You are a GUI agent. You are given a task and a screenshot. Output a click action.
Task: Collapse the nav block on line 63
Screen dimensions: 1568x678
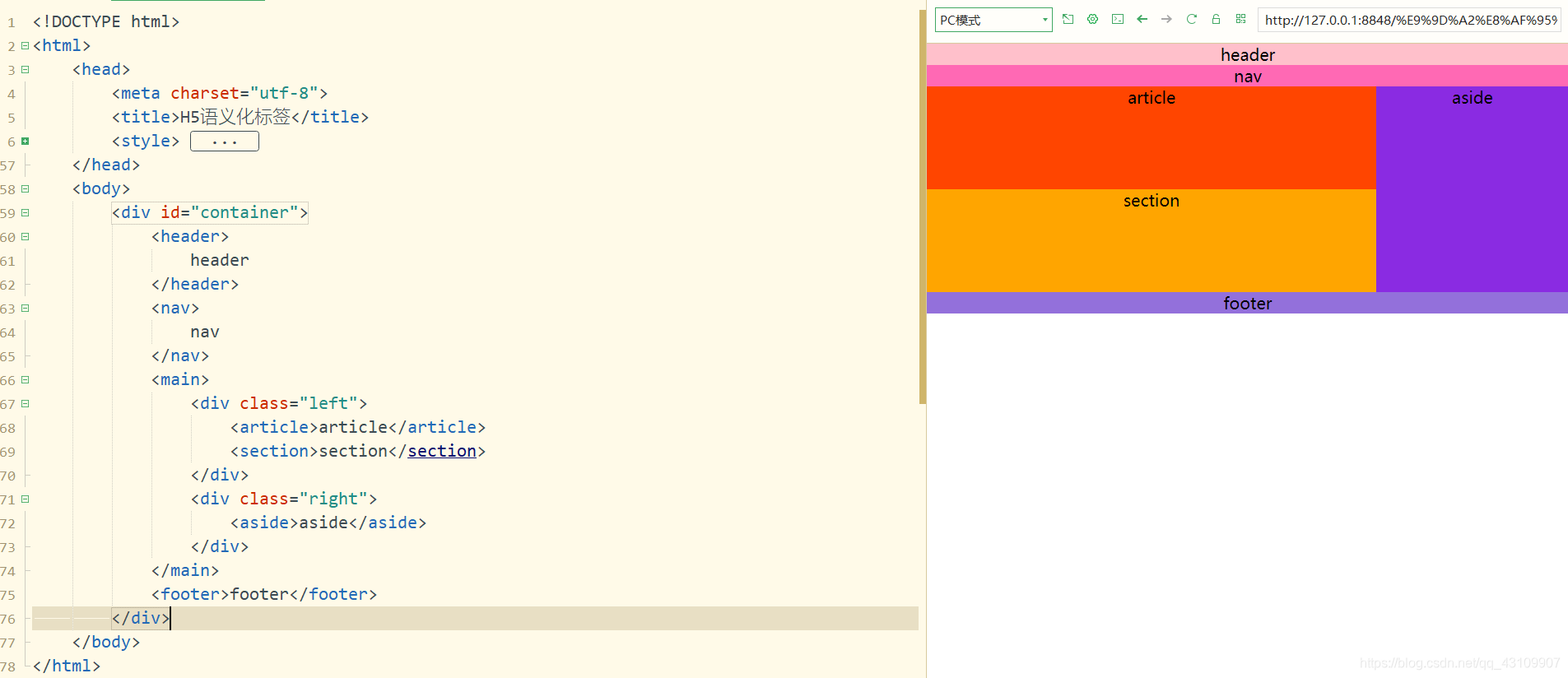coord(25,308)
